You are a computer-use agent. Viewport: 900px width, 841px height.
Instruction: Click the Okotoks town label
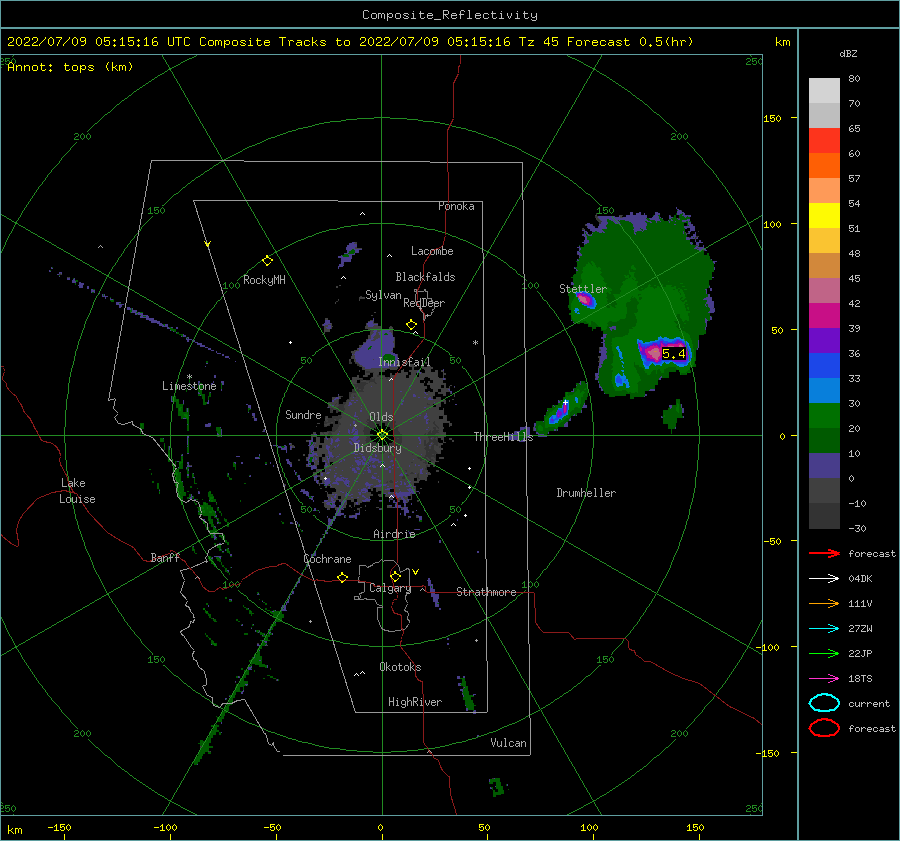pyautogui.click(x=400, y=667)
